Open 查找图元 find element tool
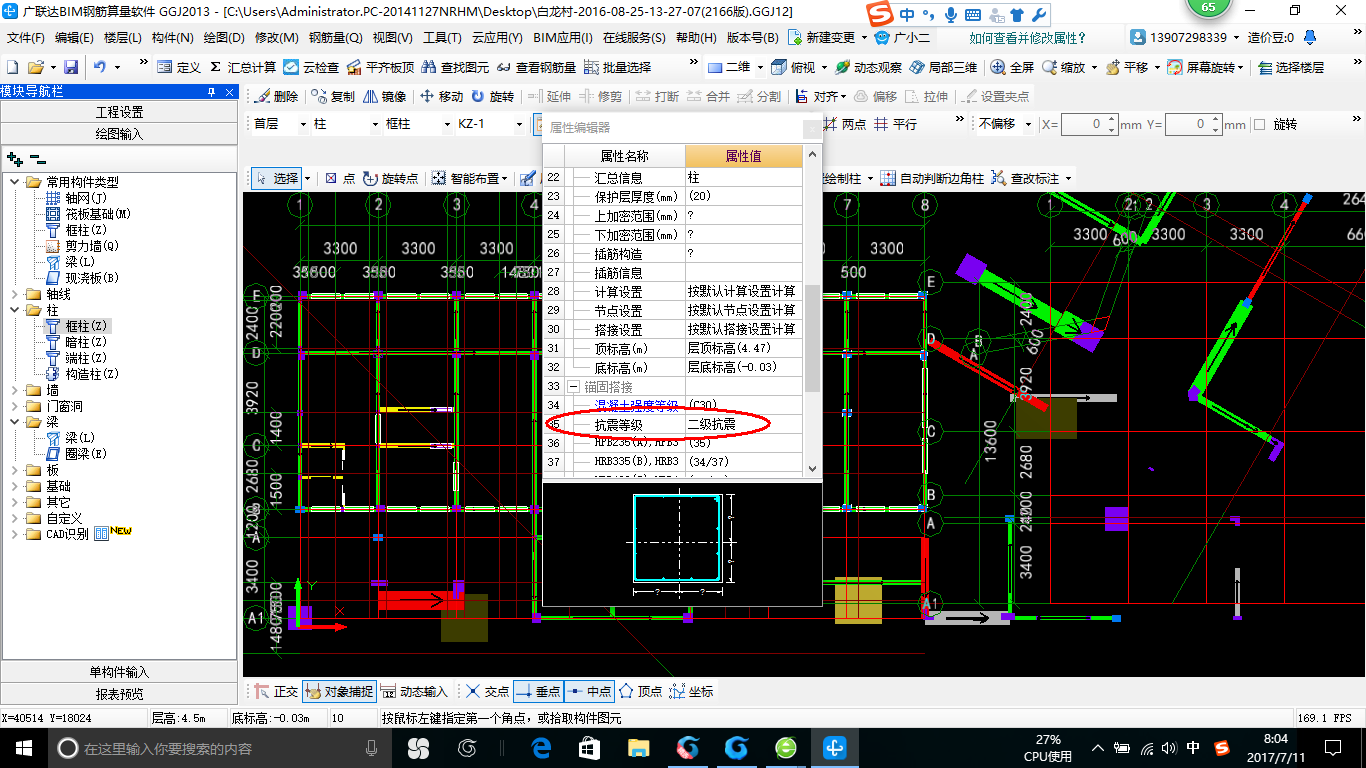Image resolution: width=1366 pixels, height=768 pixels. pyautogui.click(x=456, y=67)
